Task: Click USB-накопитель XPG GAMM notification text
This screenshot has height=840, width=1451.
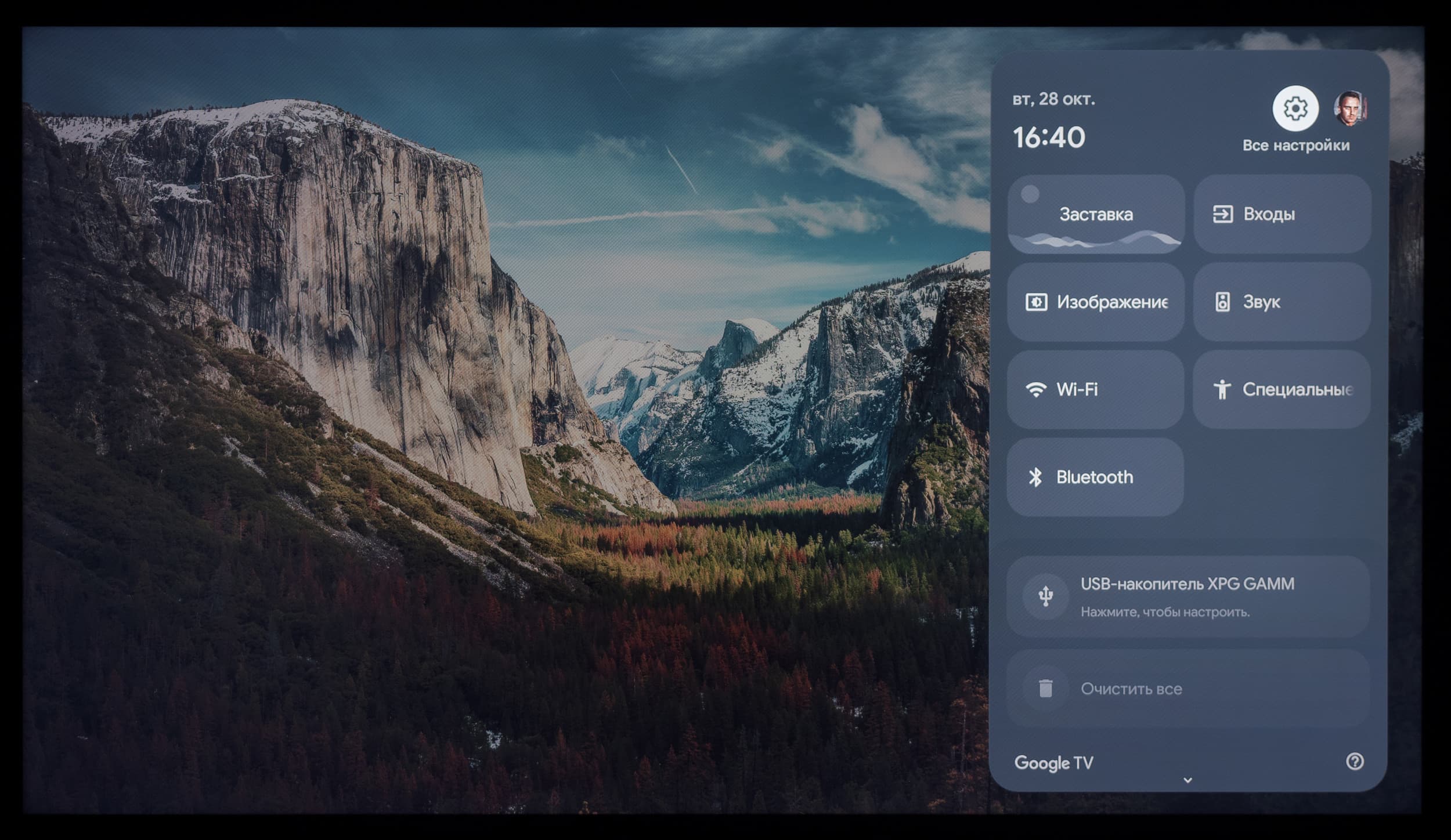Action: tap(1187, 584)
